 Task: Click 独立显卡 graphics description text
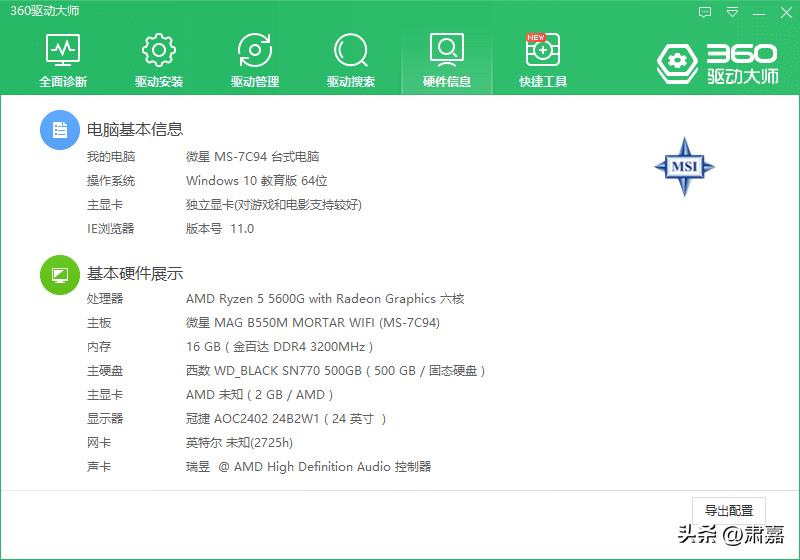[x=274, y=205]
